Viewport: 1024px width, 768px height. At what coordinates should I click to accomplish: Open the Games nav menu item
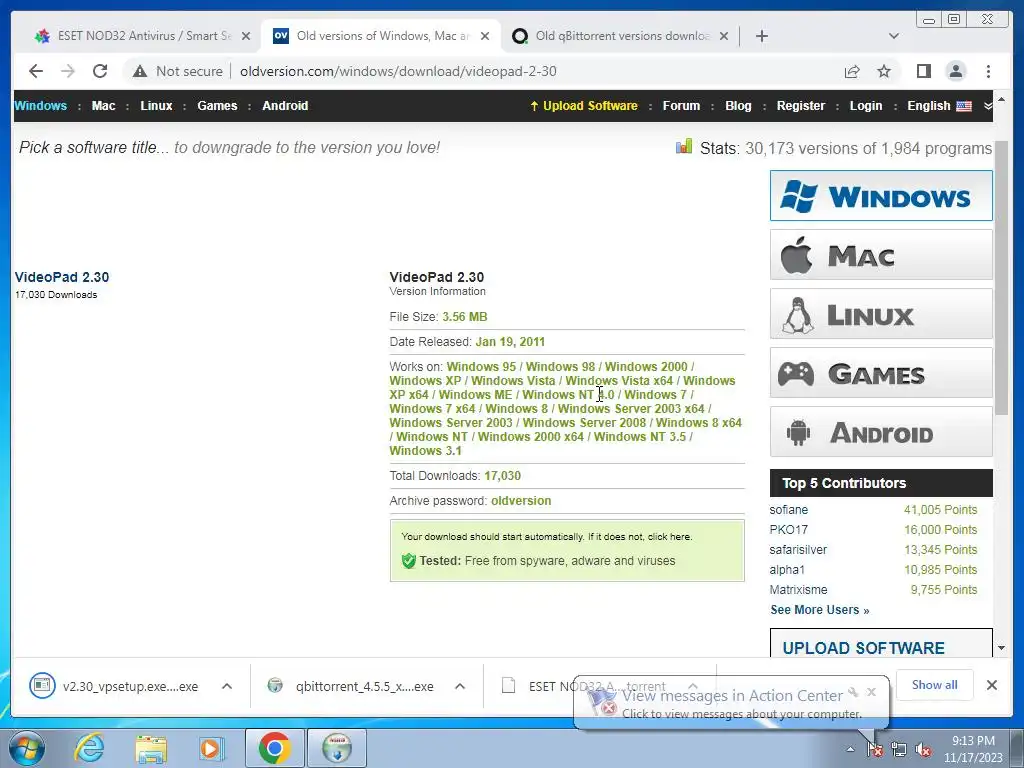click(x=217, y=106)
